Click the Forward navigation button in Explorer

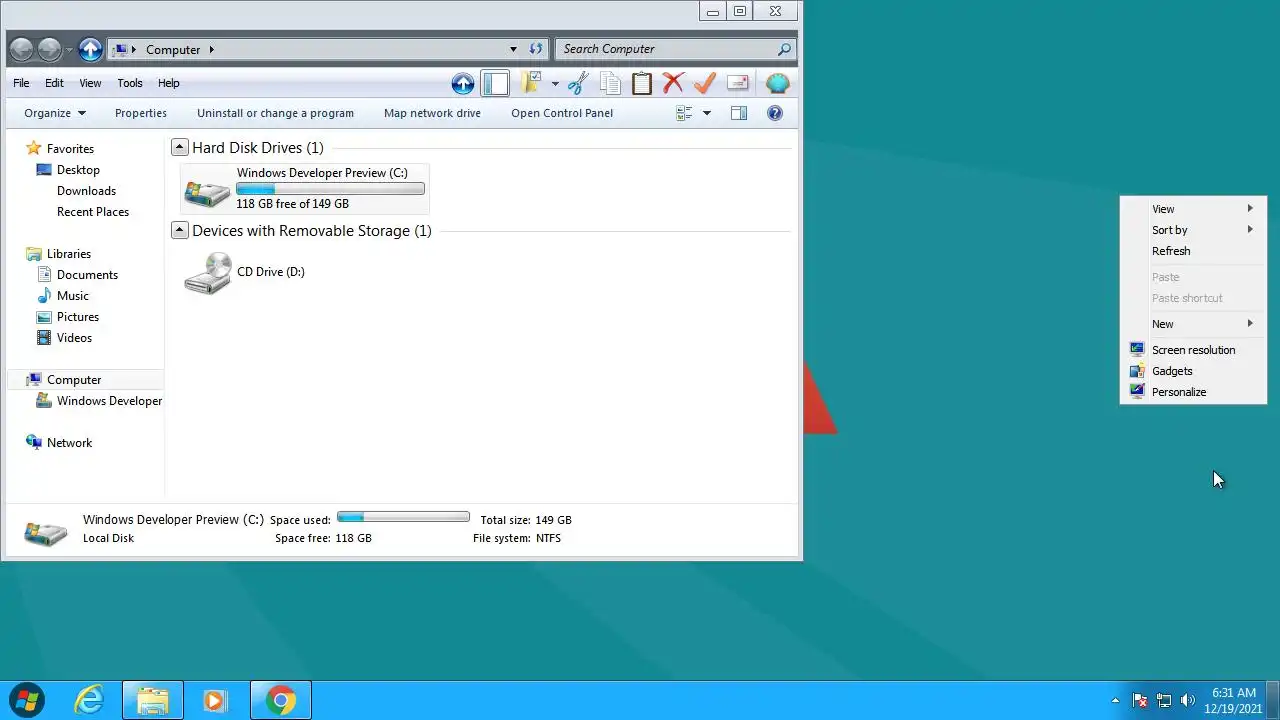pyautogui.click(x=49, y=49)
